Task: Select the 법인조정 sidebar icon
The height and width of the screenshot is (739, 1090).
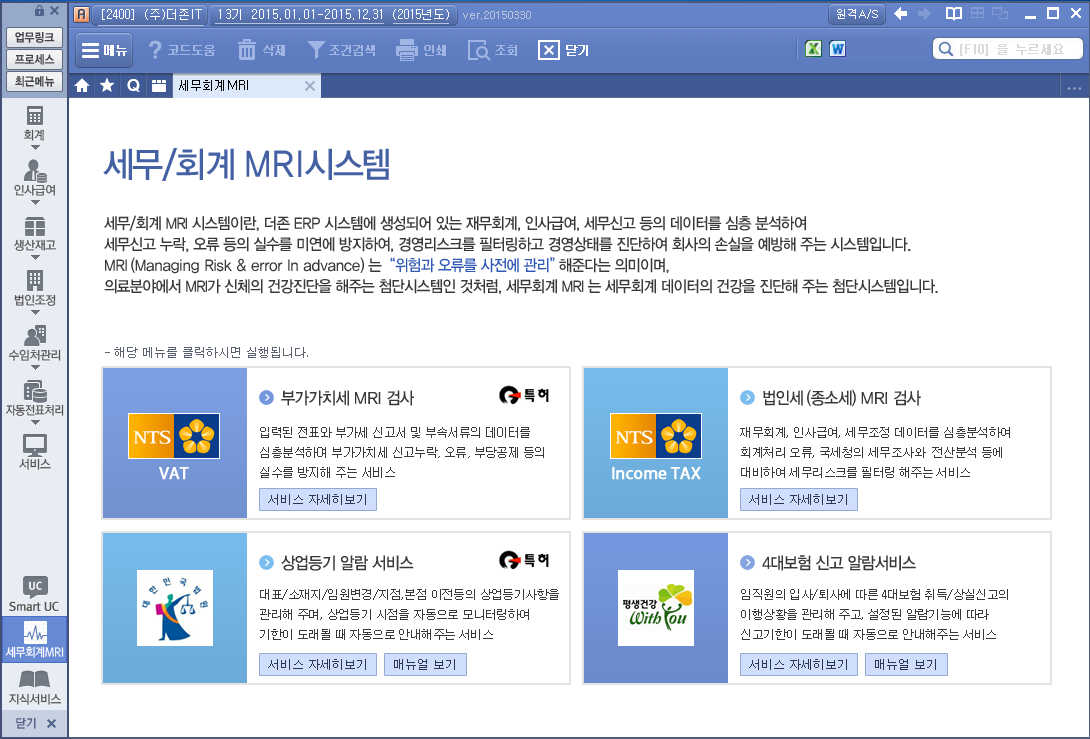Action: pos(34,282)
